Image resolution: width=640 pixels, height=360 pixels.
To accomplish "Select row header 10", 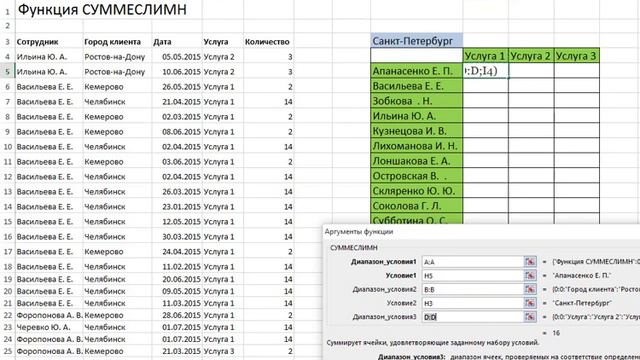I will pyautogui.click(x=7, y=147).
